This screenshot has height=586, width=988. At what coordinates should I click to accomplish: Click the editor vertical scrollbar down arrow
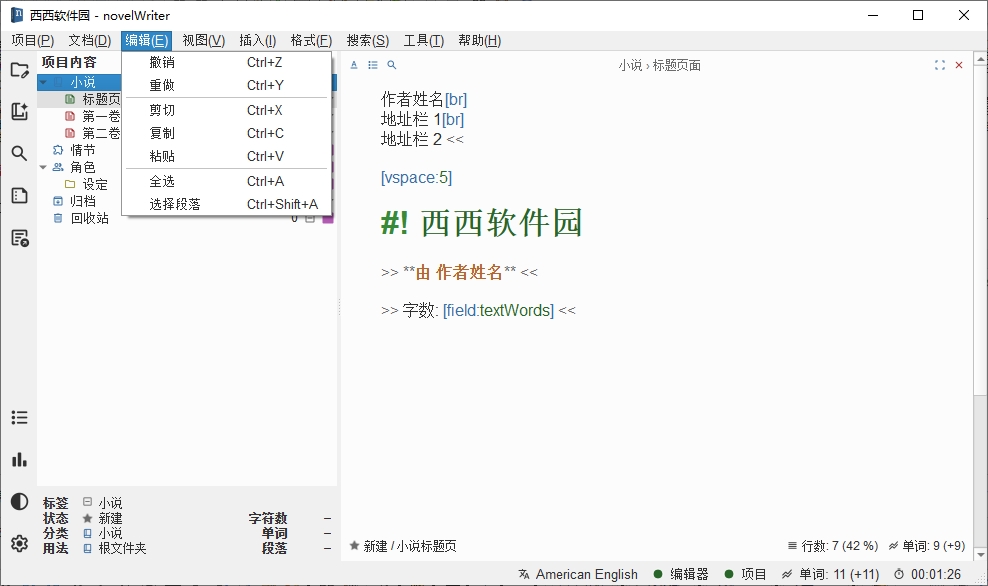tap(980, 554)
